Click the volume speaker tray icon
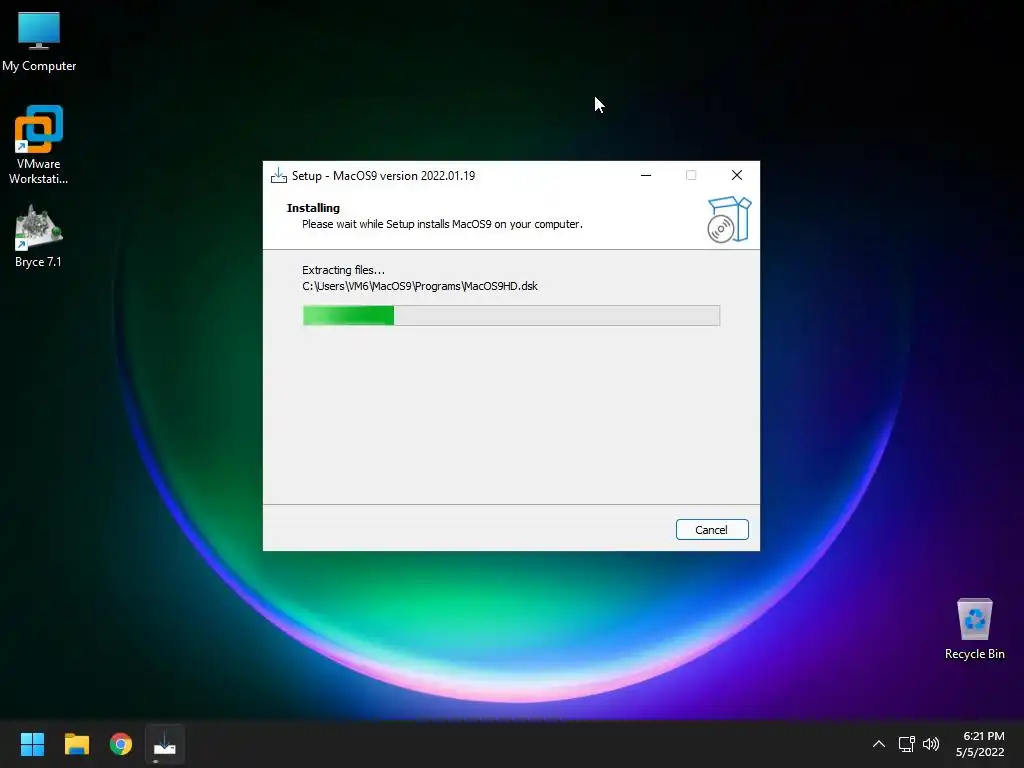Viewport: 1024px width, 768px height. tap(931, 744)
